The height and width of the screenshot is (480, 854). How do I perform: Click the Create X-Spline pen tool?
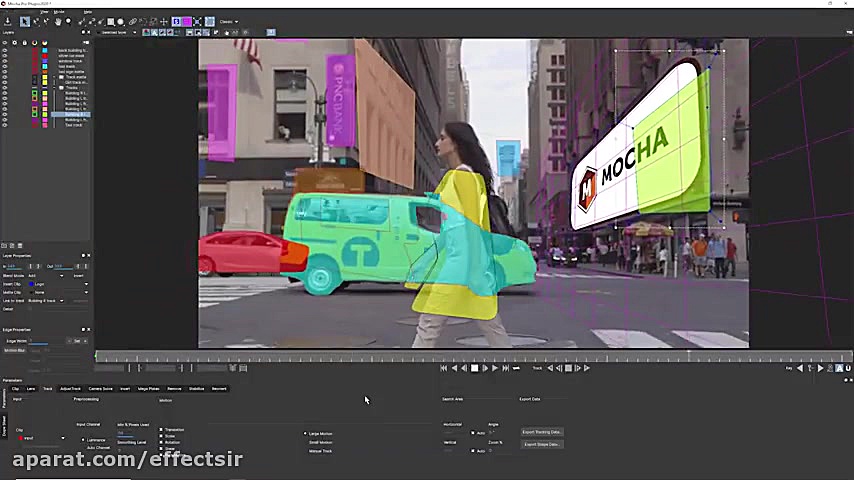point(81,22)
